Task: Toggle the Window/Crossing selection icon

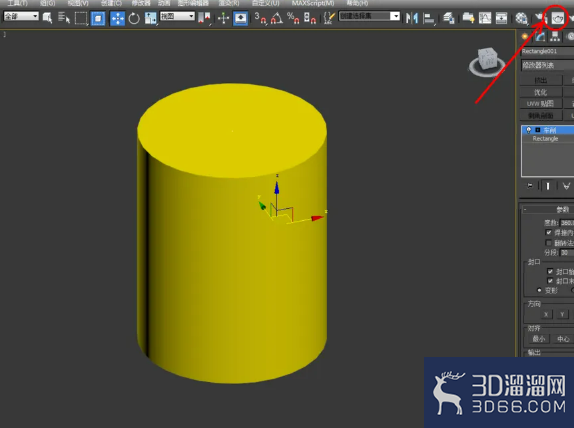Action: [98, 18]
